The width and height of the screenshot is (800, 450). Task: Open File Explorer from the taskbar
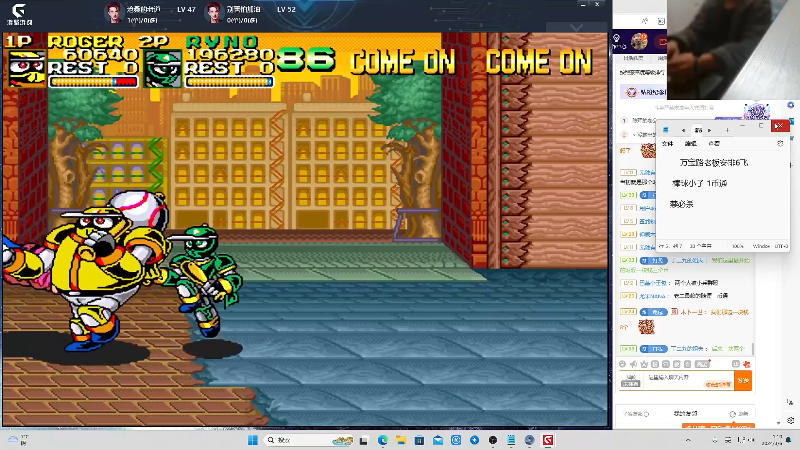pyautogui.click(x=401, y=440)
